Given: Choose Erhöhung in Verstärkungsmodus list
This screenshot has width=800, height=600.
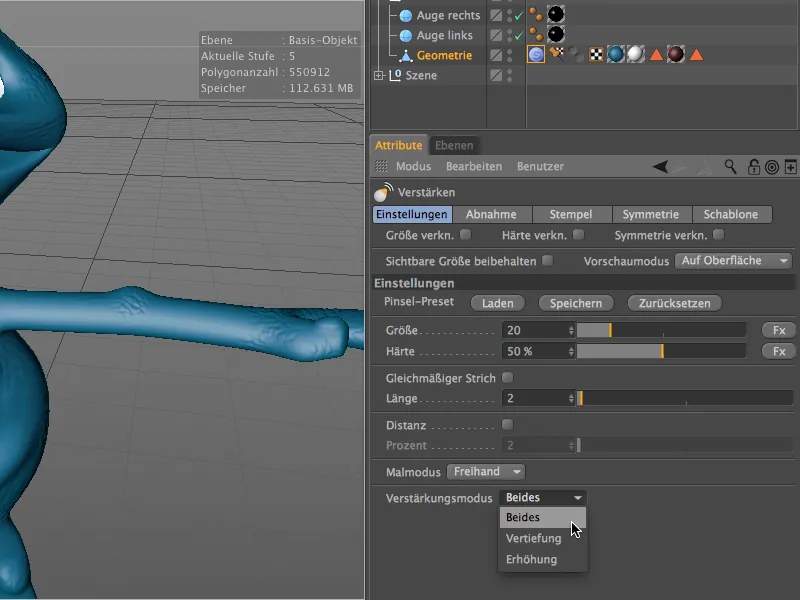Looking at the screenshot, I should point(543,559).
